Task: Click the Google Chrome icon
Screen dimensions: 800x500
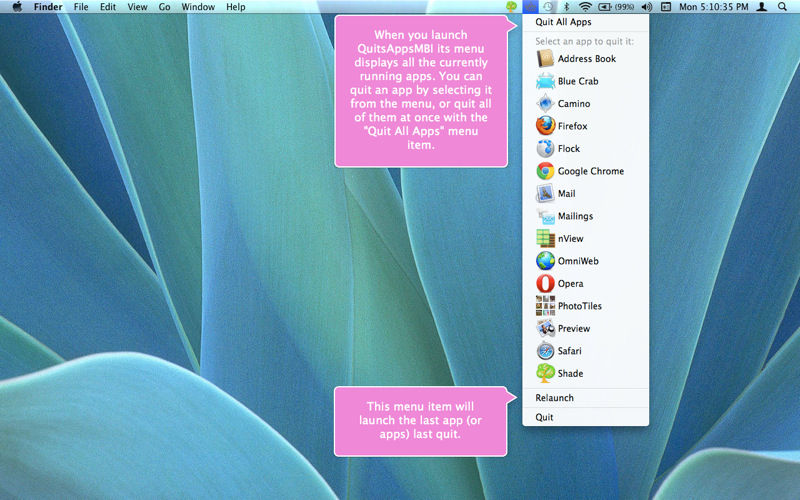Action: pyautogui.click(x=545, y=171)
